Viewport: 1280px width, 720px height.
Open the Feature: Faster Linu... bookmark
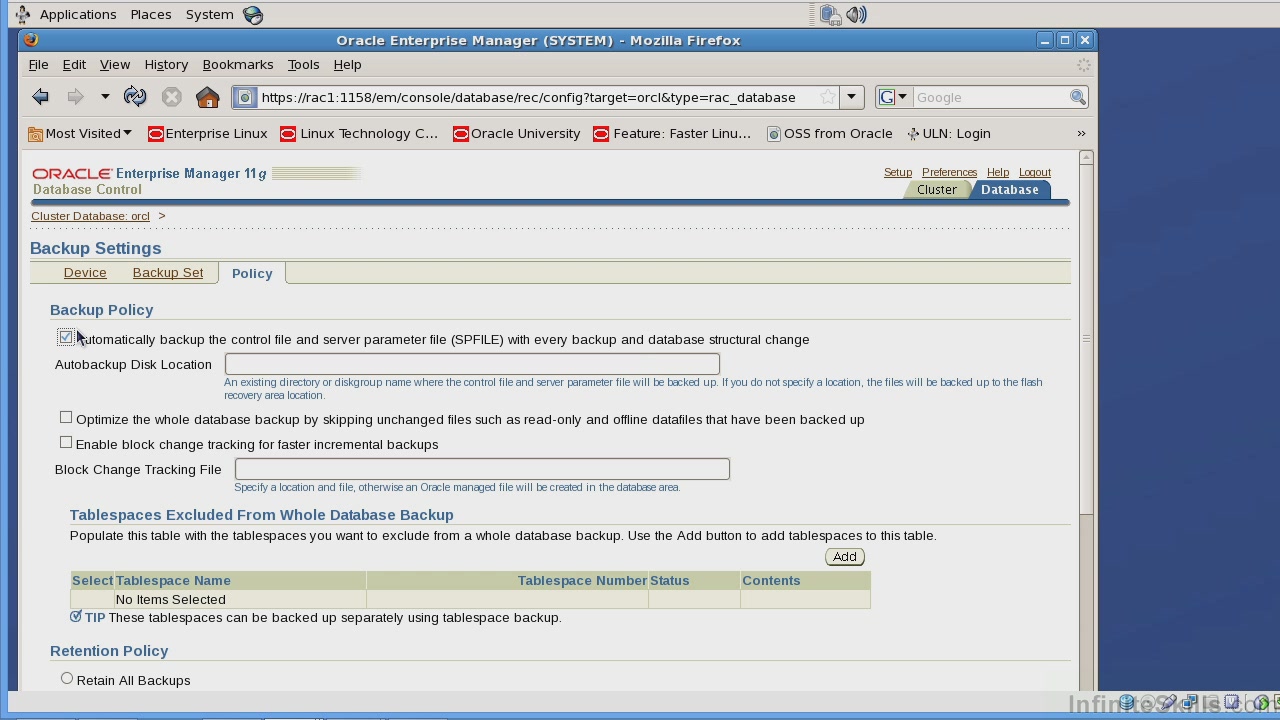click(x=672, y=133)
